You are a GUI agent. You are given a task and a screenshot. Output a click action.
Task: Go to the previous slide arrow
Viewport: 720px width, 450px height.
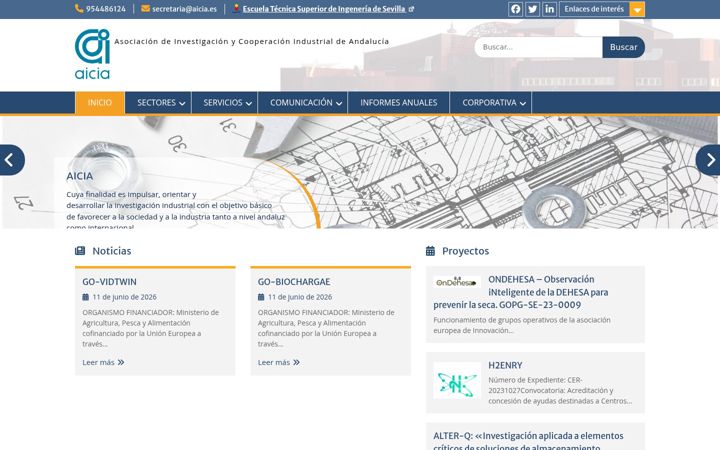9,160
